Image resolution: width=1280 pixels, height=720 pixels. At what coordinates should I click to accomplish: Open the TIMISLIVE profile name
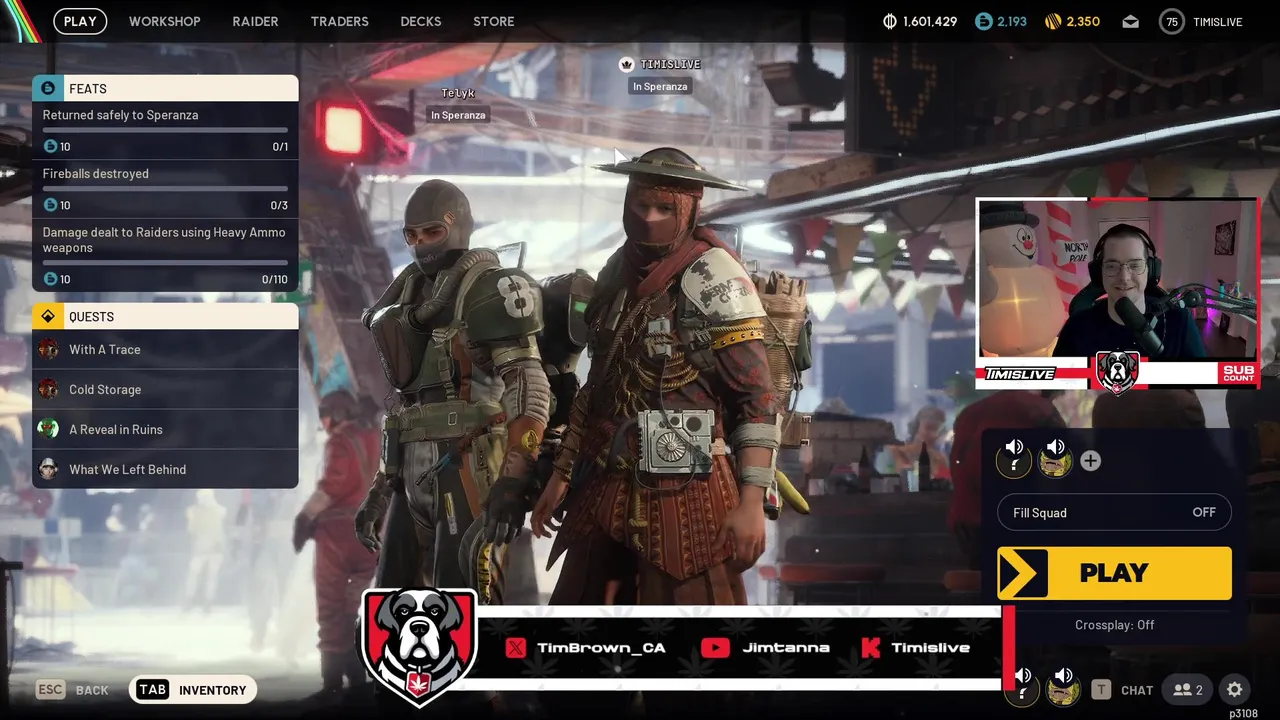pos(1218,21)
